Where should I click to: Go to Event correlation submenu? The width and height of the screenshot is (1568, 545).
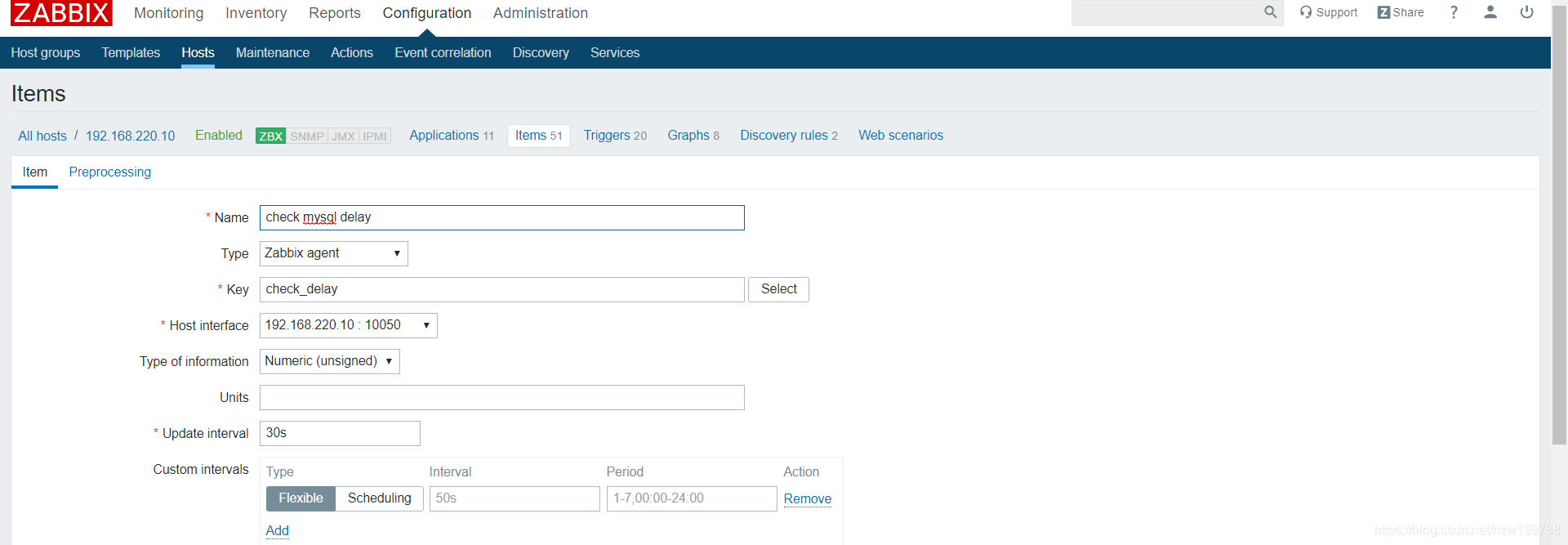[443, 52]
